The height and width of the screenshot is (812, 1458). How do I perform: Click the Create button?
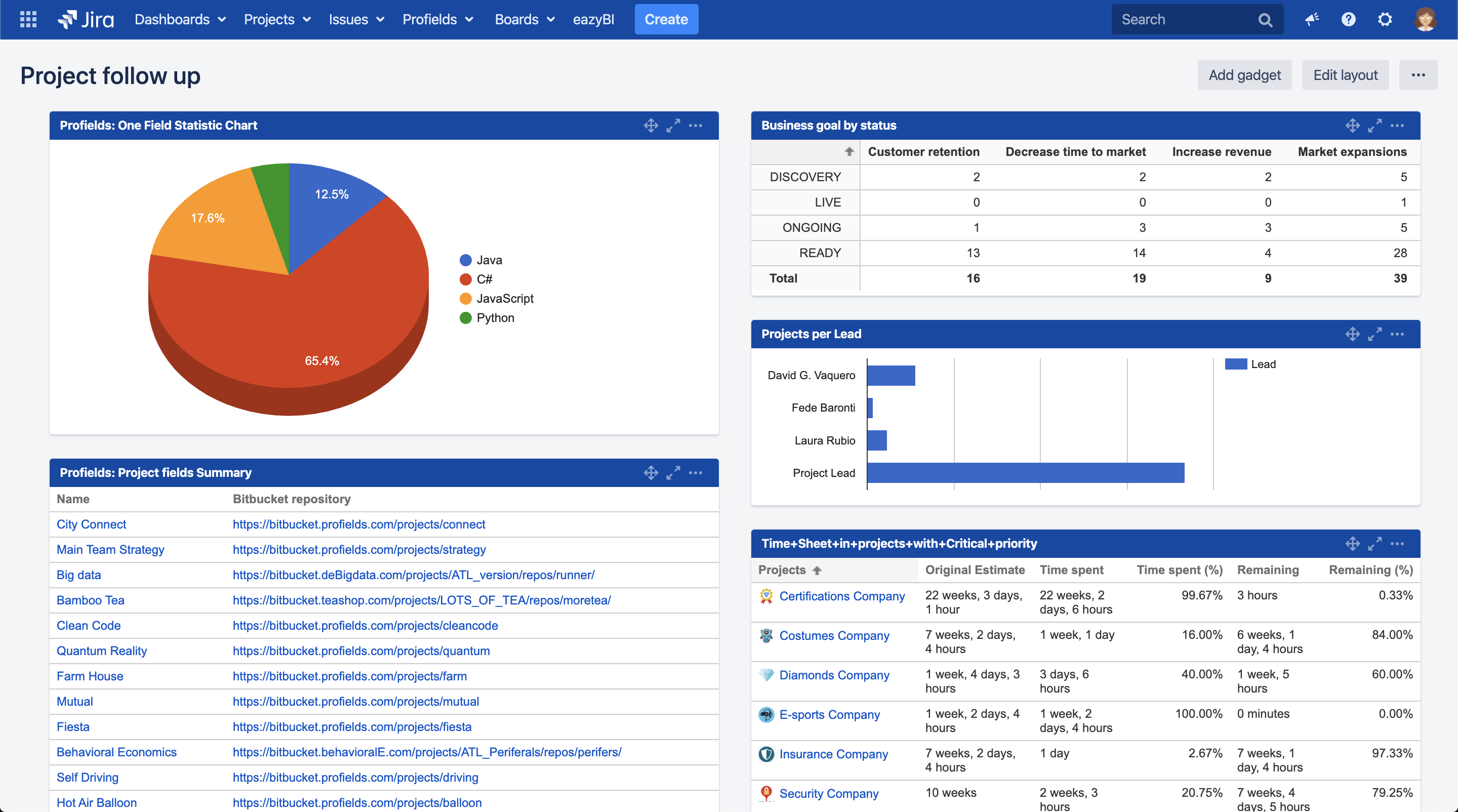[666, 19]
